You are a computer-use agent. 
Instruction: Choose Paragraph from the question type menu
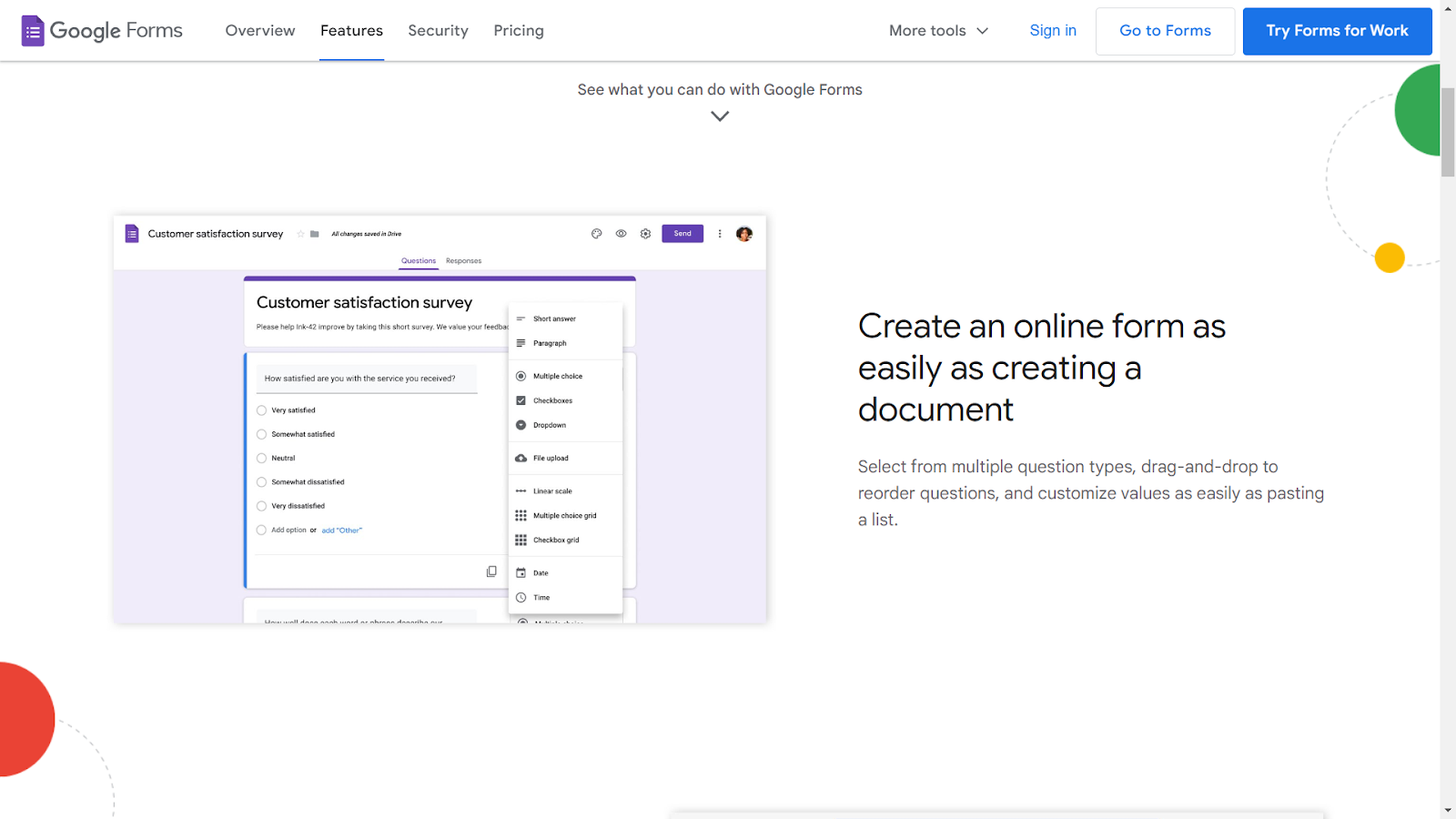[565, 343]
